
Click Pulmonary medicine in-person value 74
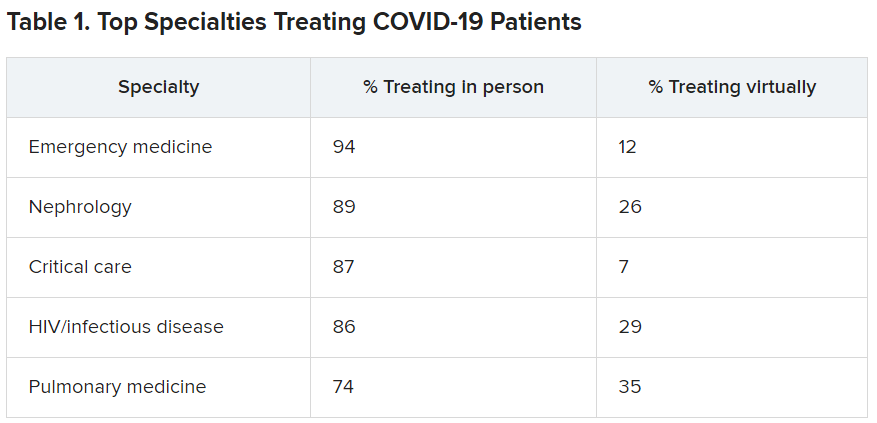344,387
